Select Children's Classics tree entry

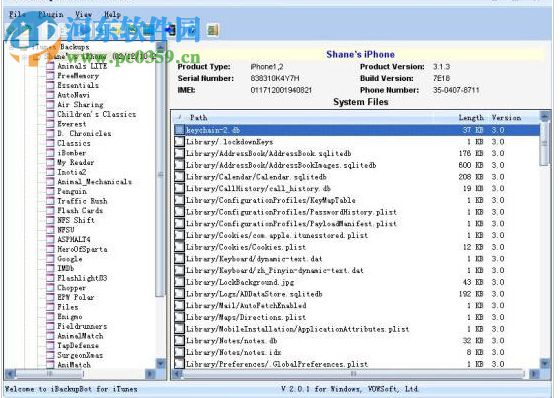coord(96,114)
